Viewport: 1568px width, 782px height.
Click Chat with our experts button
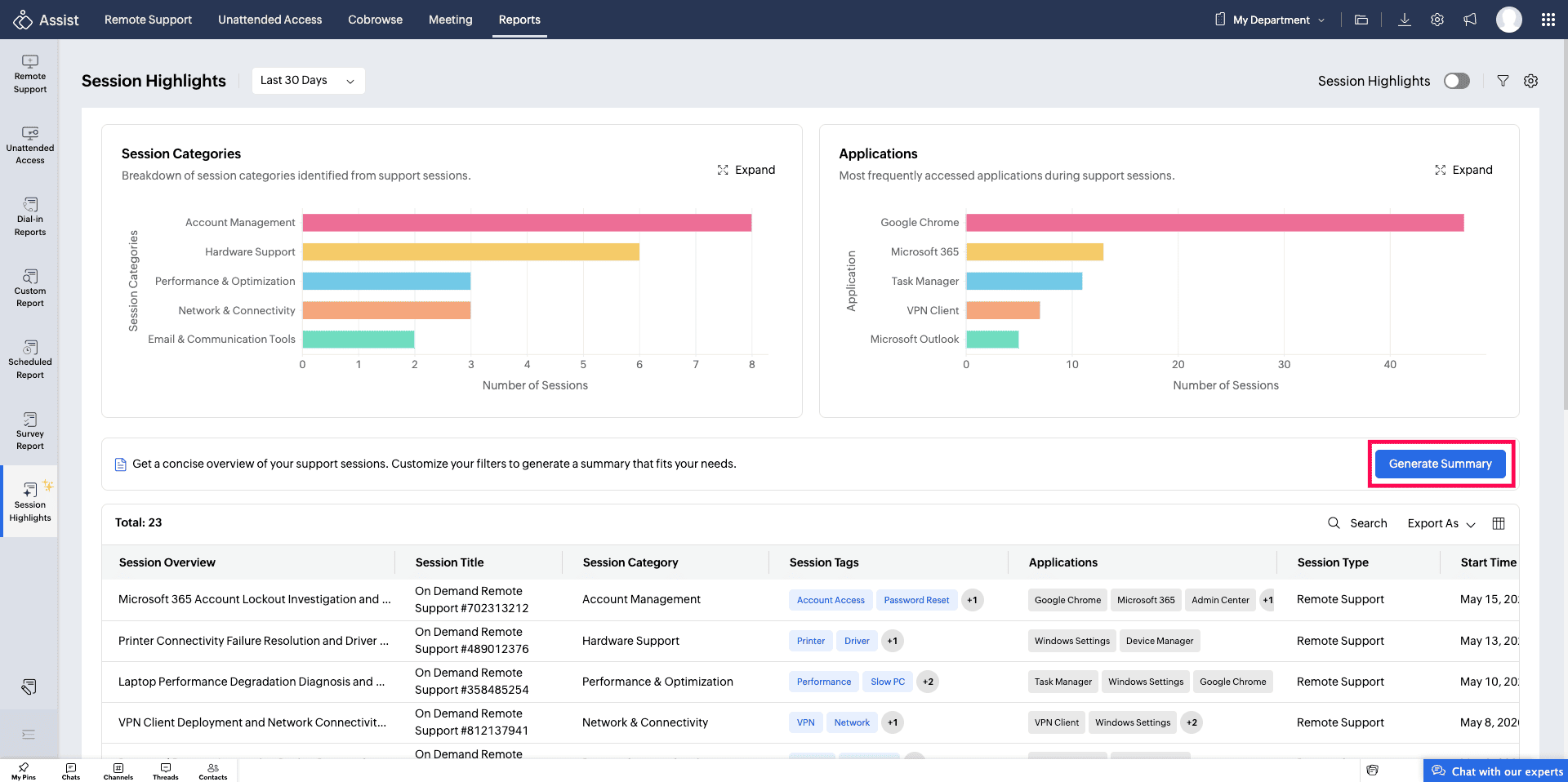1496,771
